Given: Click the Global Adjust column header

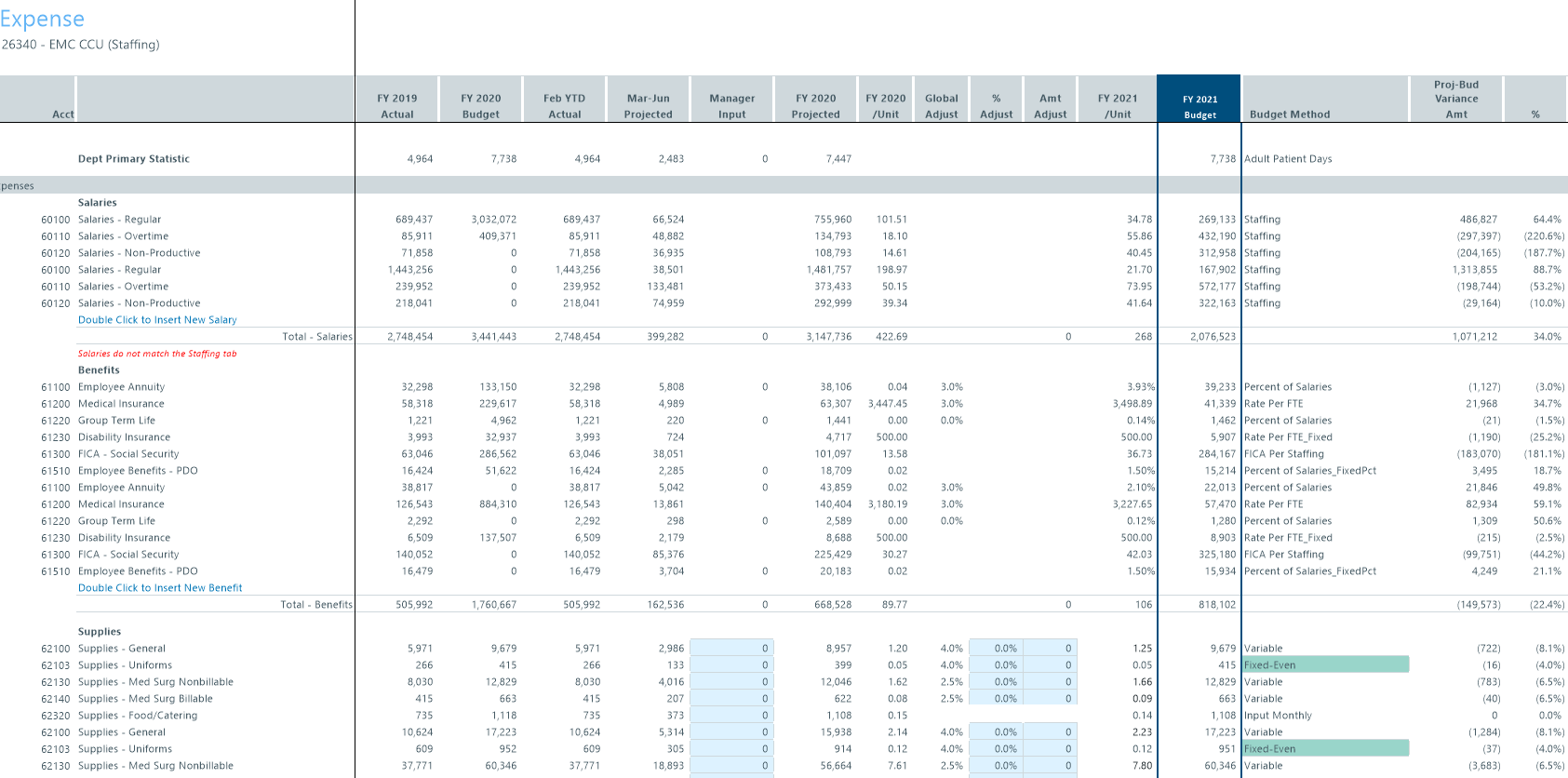Looking at the screenshot, I should (941, 106).
